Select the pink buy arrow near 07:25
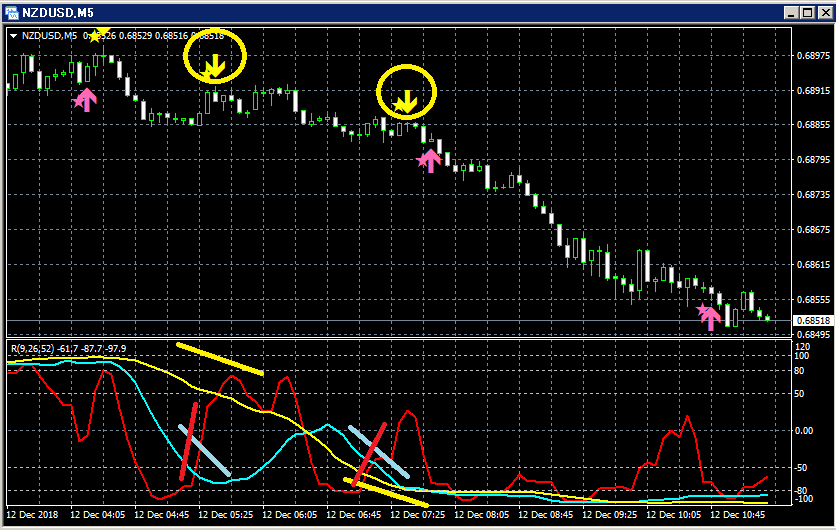Viewport: 836px width, 530px height. [x=429, y=160]
